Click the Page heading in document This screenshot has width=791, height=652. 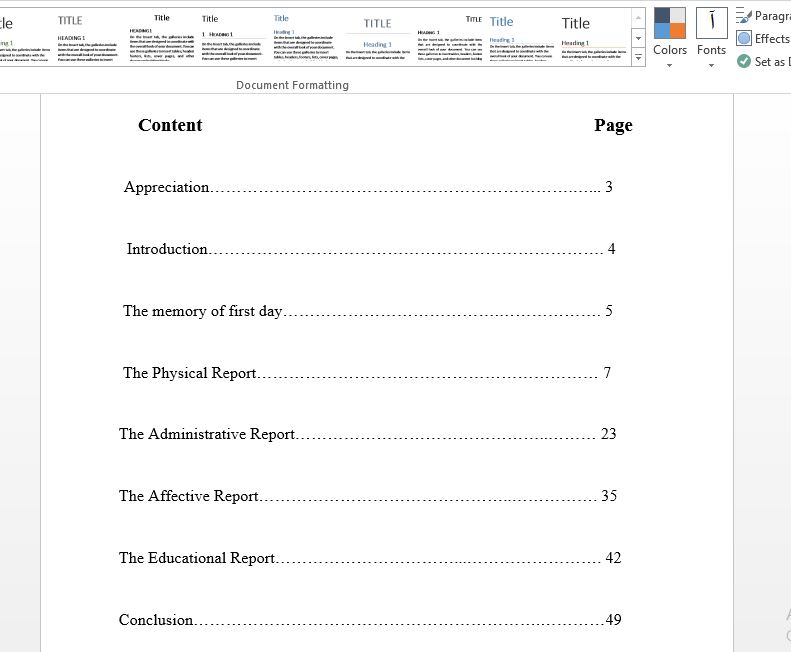(613, 125)
